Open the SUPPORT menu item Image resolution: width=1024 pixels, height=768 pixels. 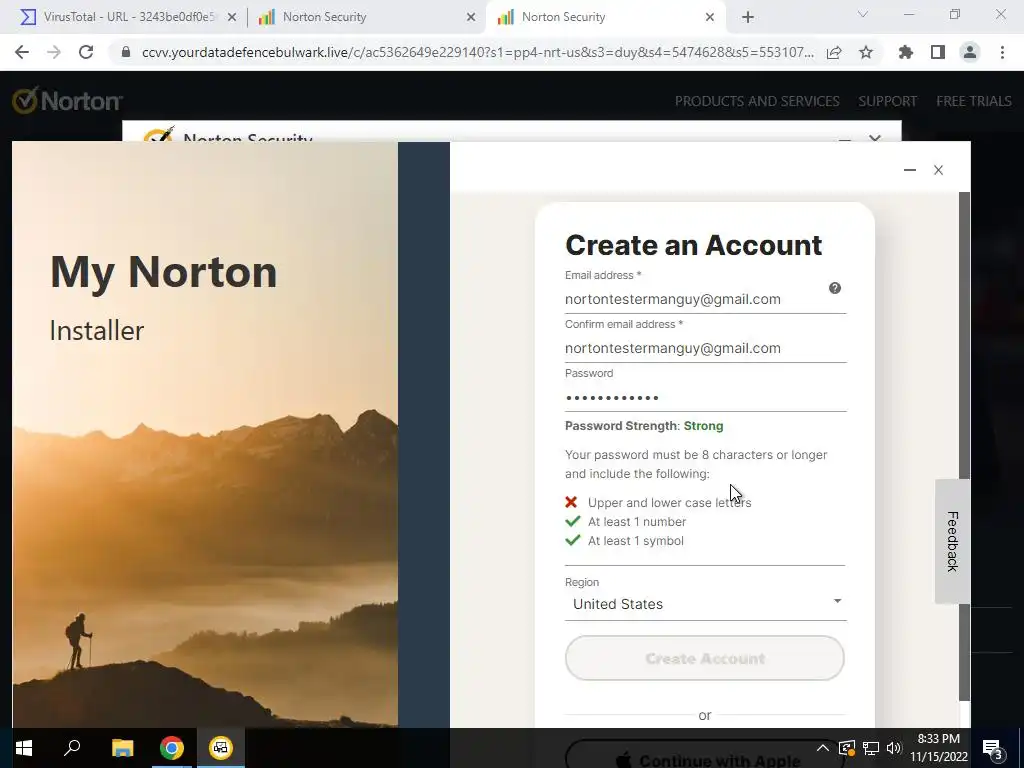(888, 101)
